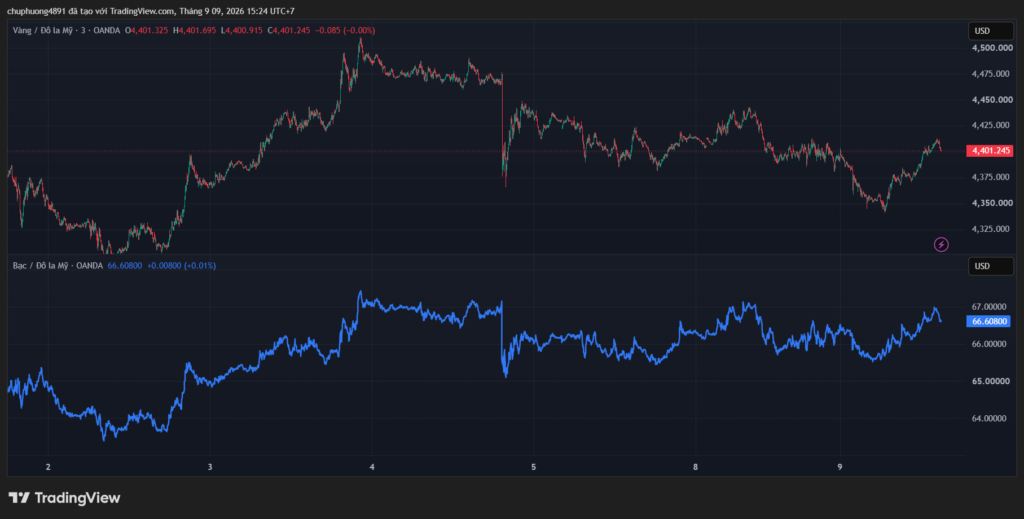Screen dimensions: 1024x519
Task: Click the purple lightning bolt icon
Action: [941, 245]
